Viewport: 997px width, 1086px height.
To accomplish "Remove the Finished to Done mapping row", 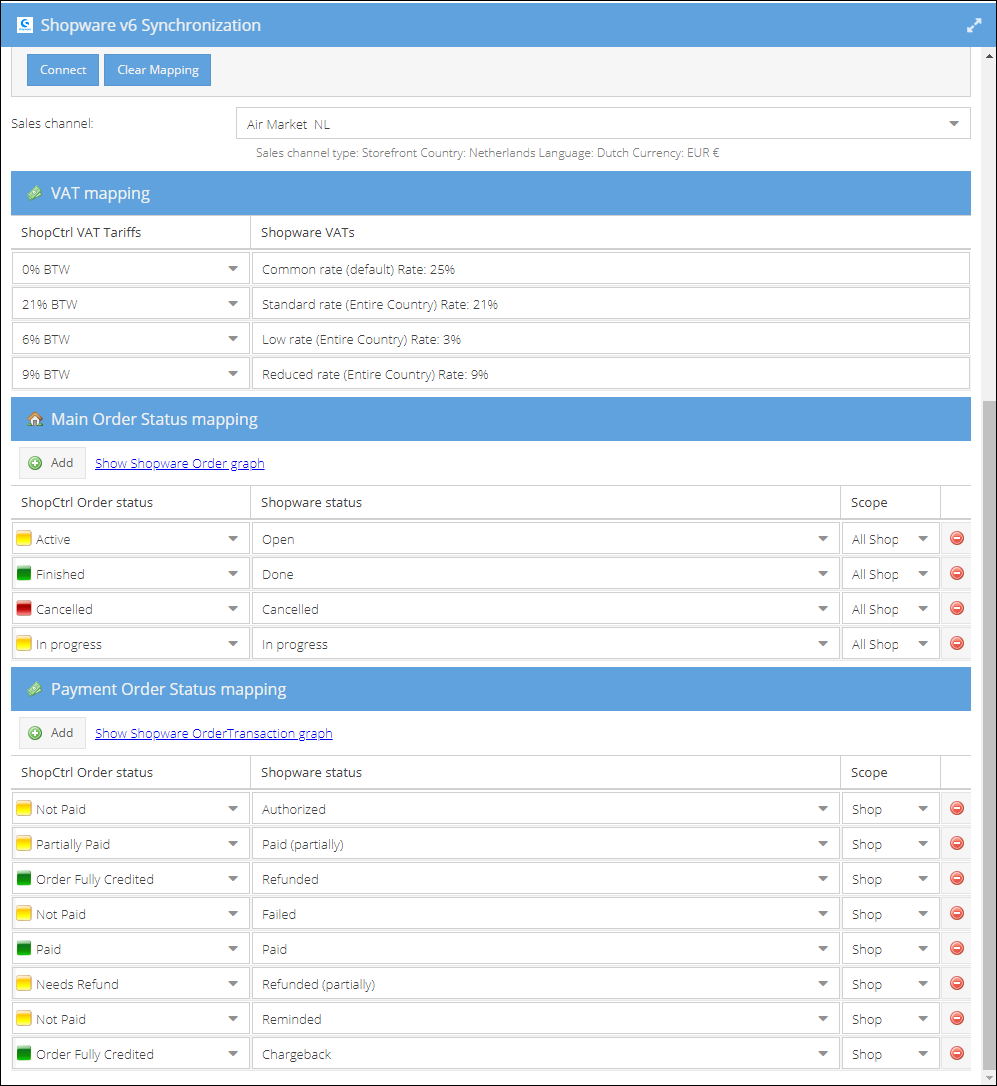I will (956, 573).
